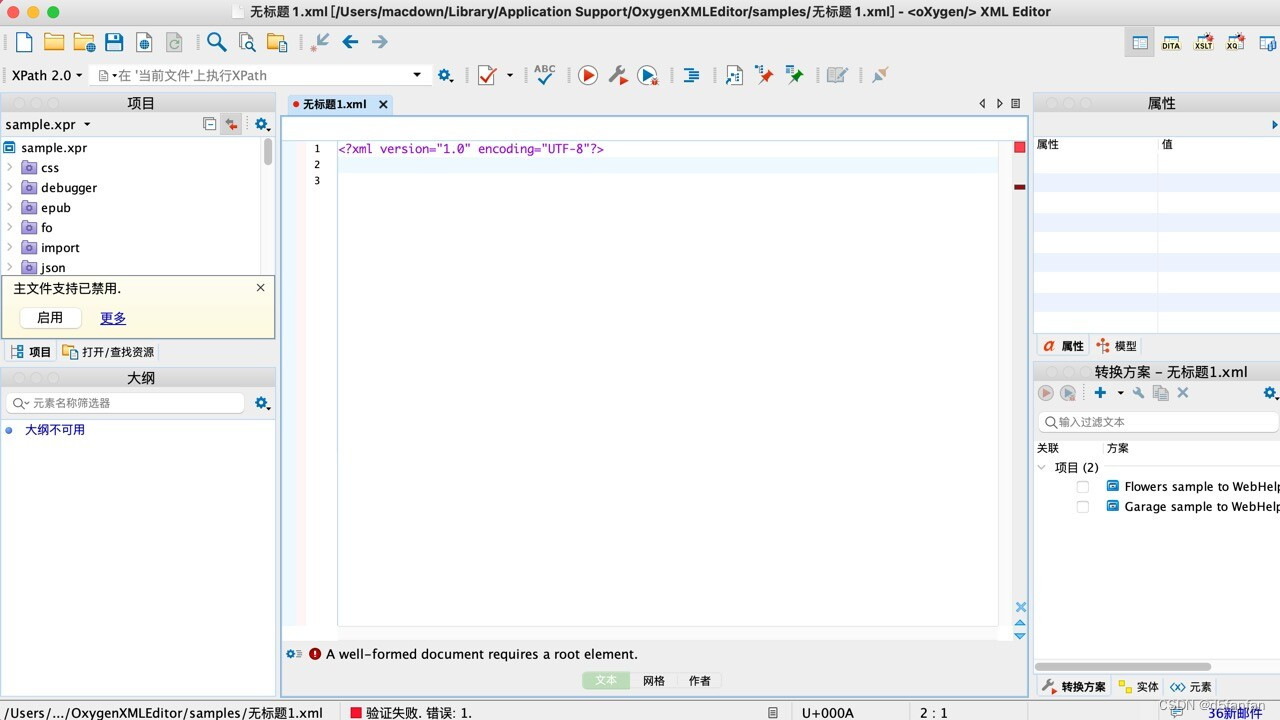
Task: Select the format and indent icon
Action: tap(692, 75)
